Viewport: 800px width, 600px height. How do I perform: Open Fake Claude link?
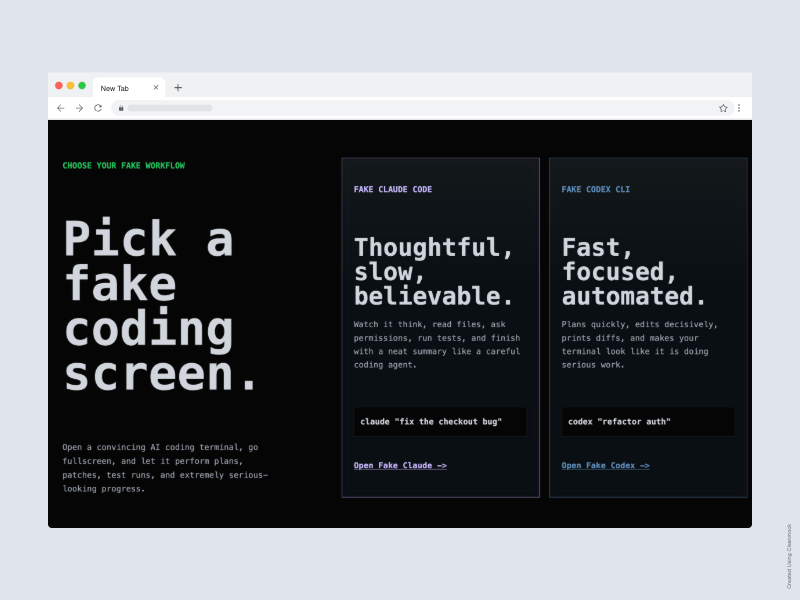tap(400, 465)
